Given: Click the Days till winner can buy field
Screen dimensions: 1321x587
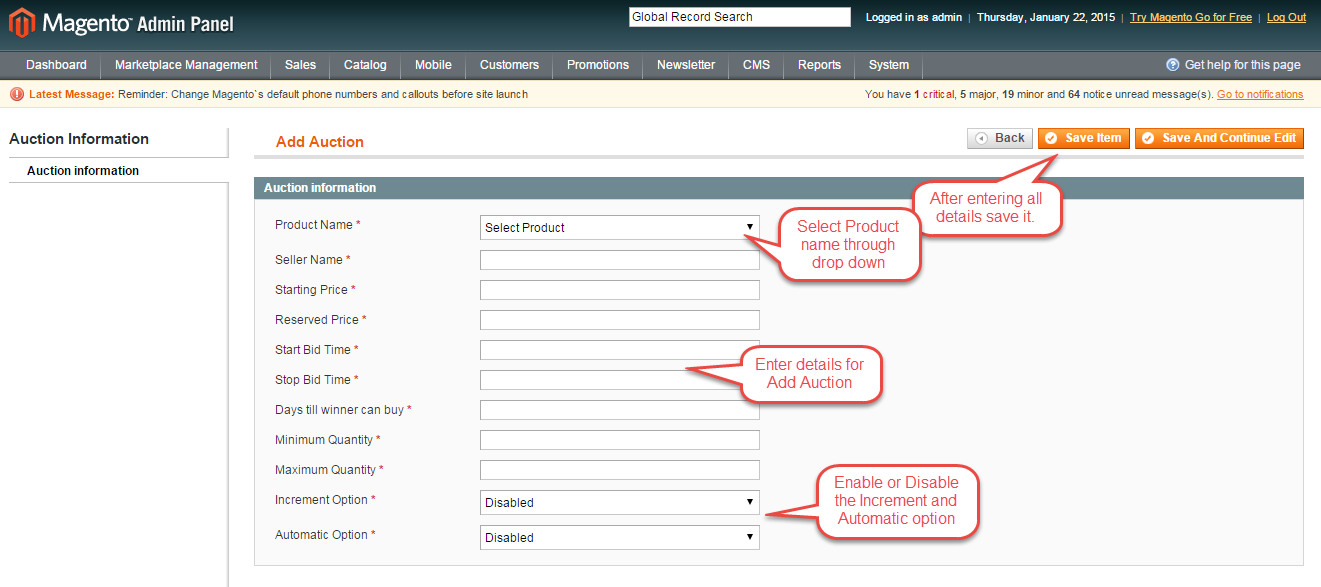Looking at the screenshot, I should tap(620, 410).
